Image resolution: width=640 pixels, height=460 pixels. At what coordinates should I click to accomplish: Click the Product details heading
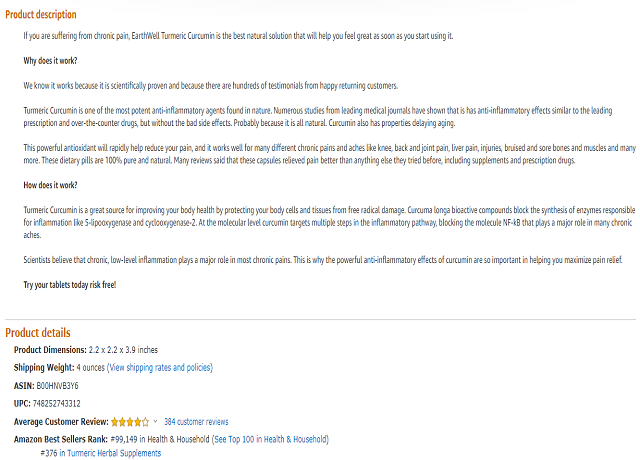(38, 332)
